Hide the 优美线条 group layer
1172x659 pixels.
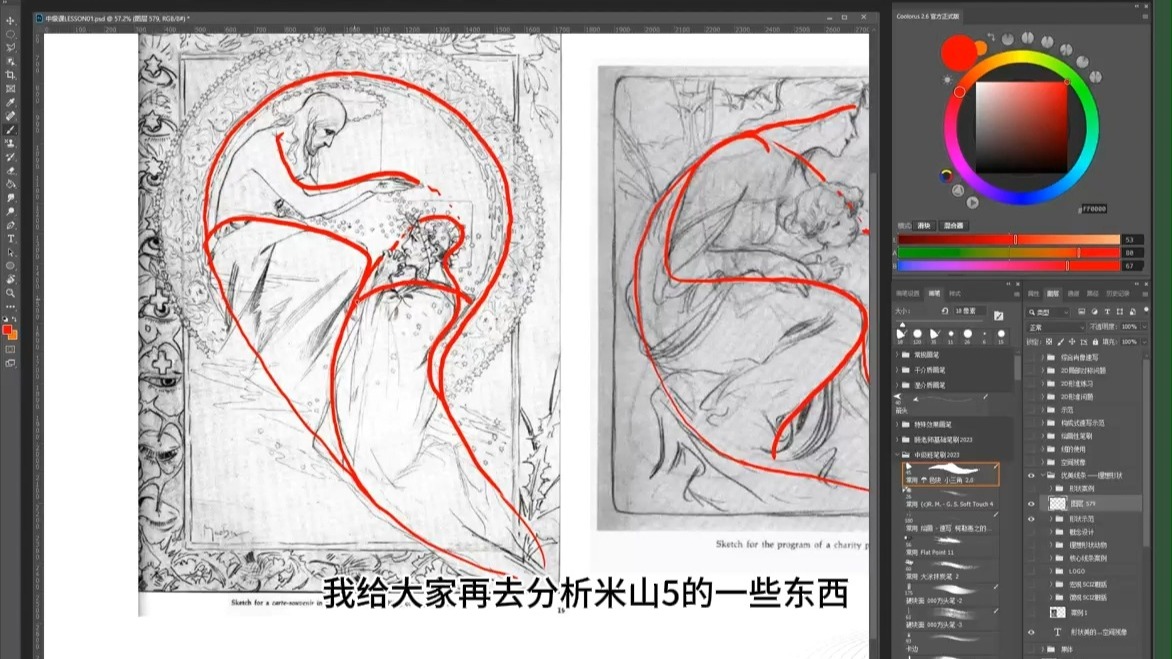(1031, 476)
